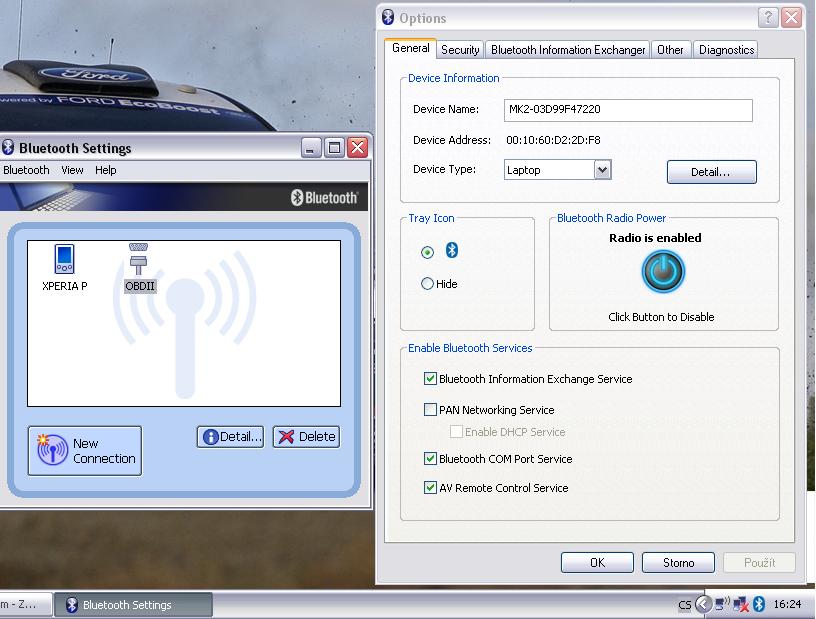Select the Hide tray icon radio button

[x=428, y=284]
